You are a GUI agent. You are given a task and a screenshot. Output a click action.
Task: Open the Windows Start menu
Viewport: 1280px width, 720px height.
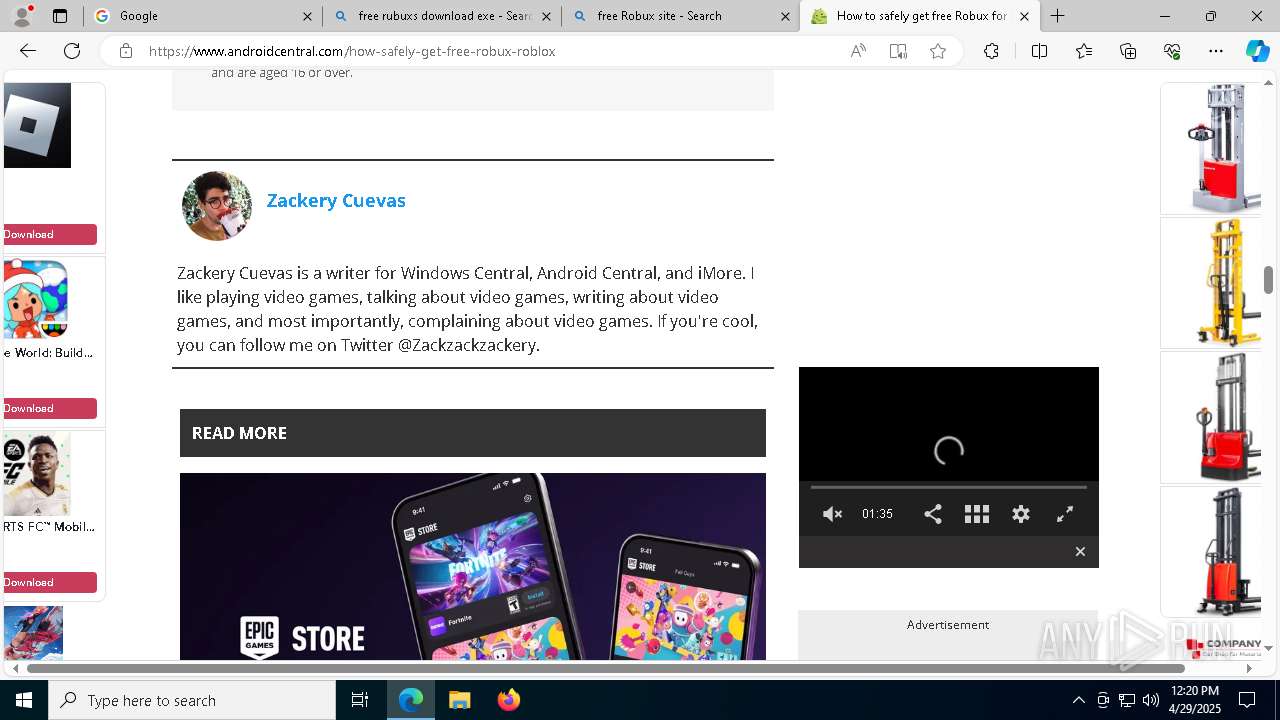pyautogui.click(x=24, y=700)
